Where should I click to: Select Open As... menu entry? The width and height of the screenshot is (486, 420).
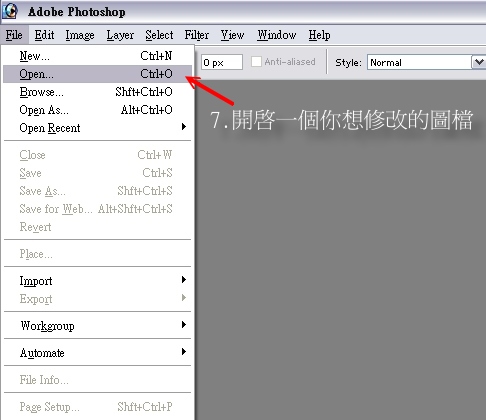(97, 110)
